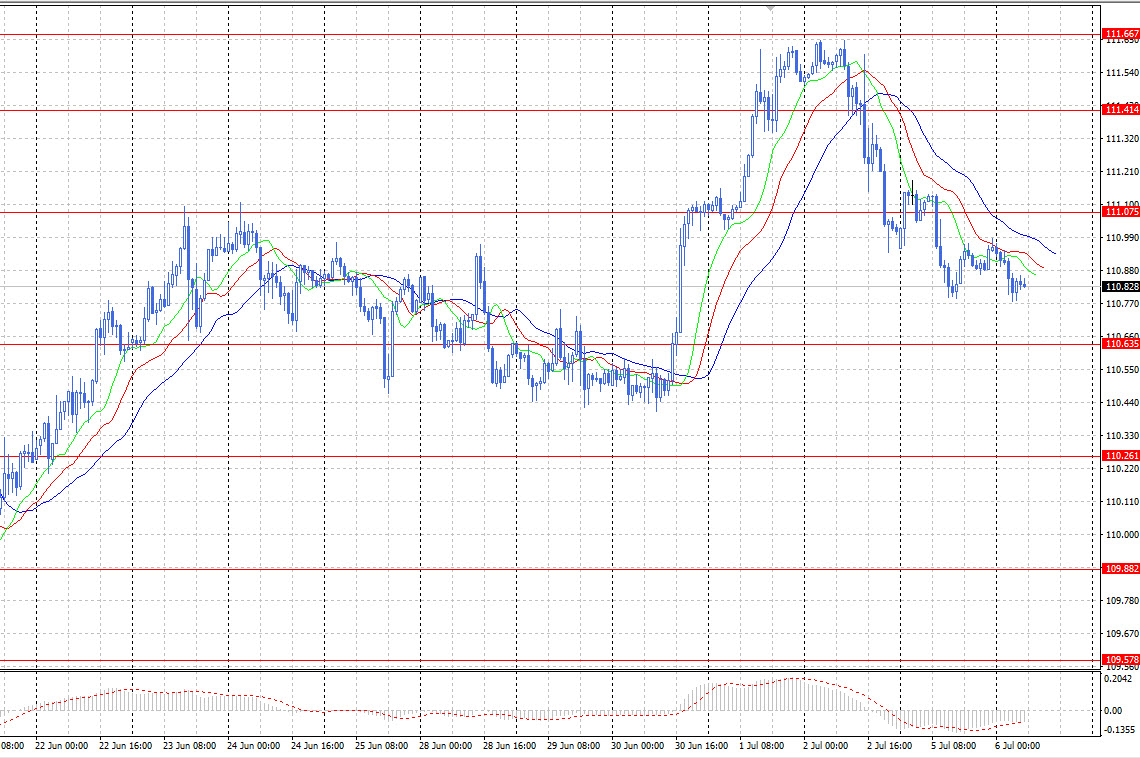1140x758 pixels.
Task: Click the -0.1355 indicator scale value
Action: coord(1119,730)
